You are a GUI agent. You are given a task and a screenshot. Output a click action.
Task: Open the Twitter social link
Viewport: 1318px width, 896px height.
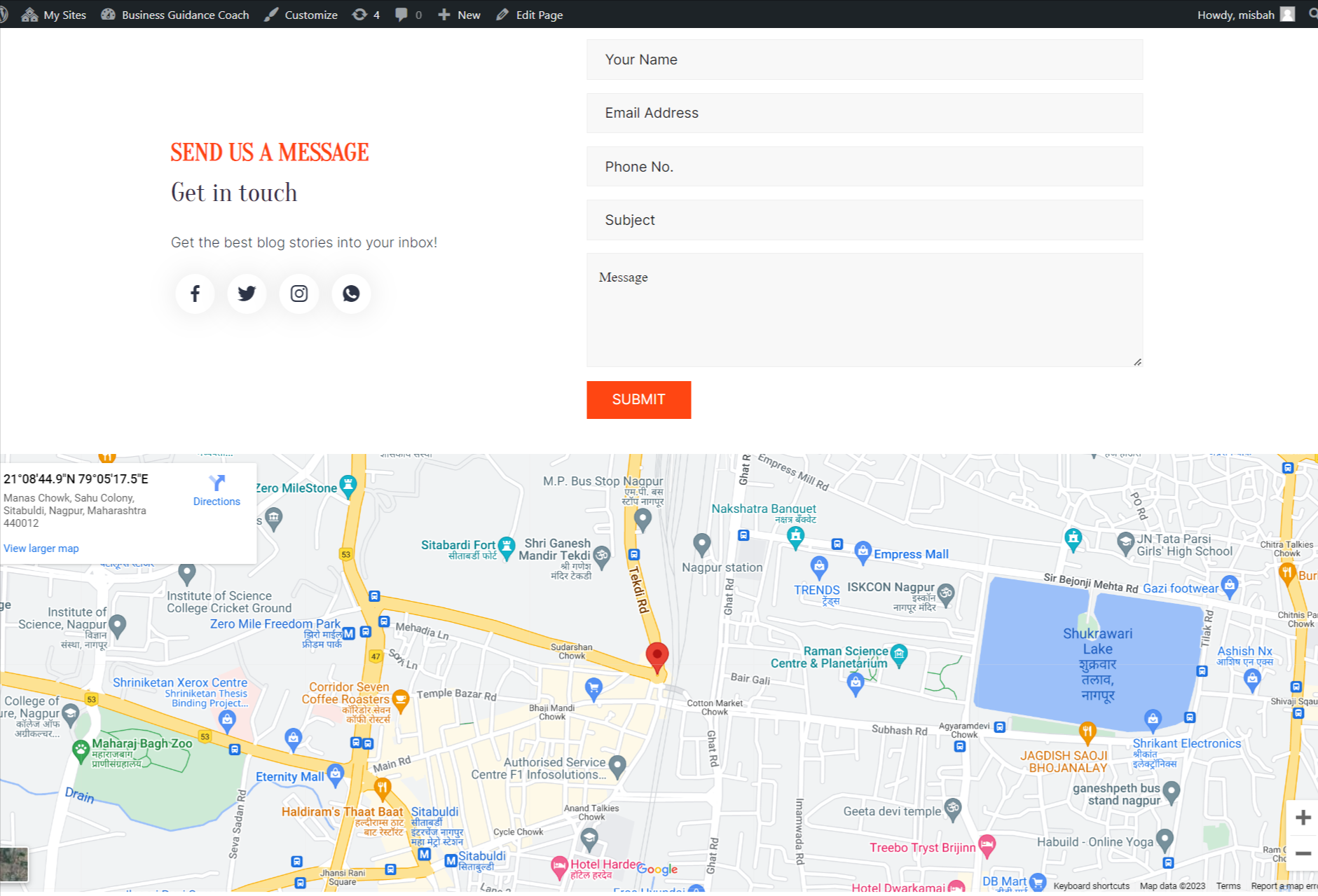(x=247, y=294)
